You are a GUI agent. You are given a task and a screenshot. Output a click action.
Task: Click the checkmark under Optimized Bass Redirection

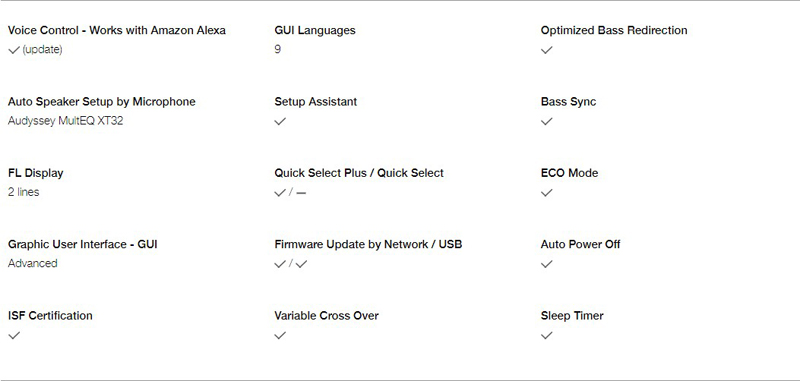(x=546, y=50)
